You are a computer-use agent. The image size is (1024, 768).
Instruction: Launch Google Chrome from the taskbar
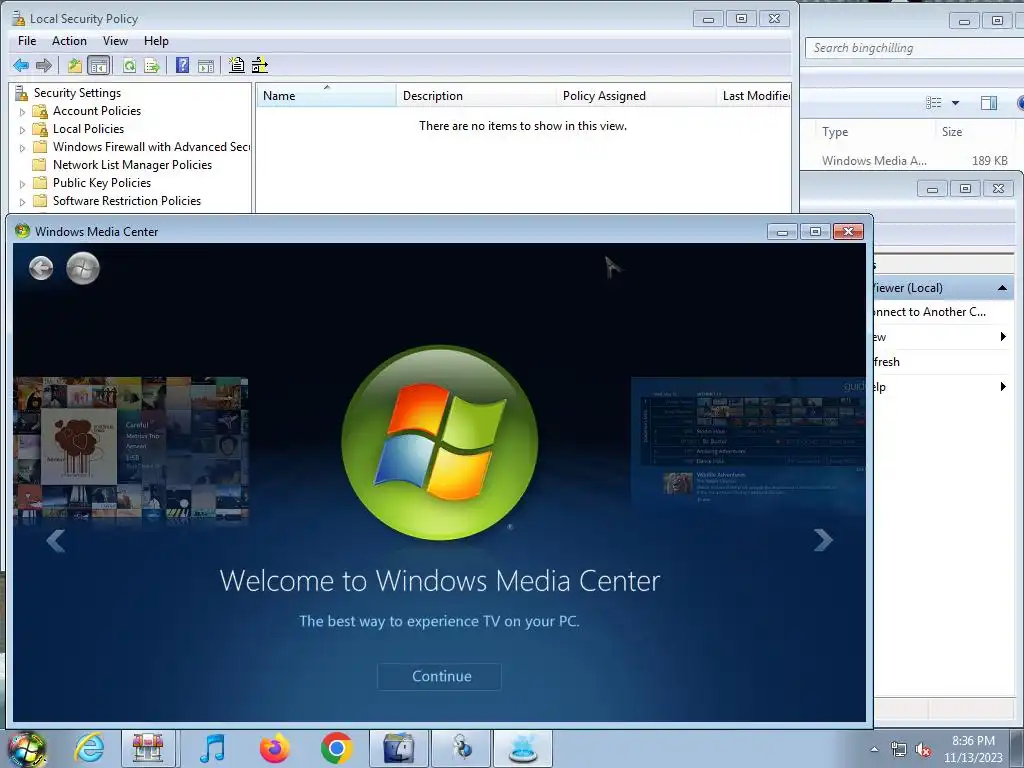click(336, 748)
